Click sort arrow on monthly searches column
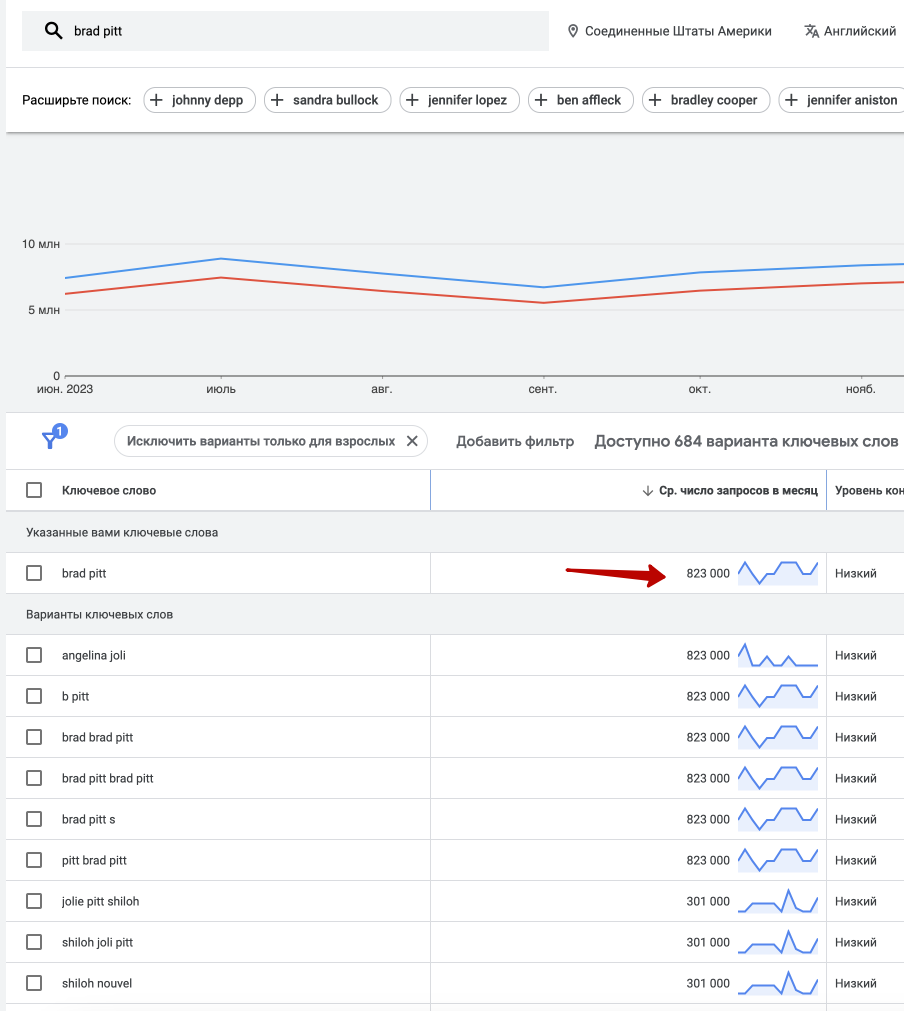Image resolution: width=904 pixels, height=1011 pixels. (647, 490)
